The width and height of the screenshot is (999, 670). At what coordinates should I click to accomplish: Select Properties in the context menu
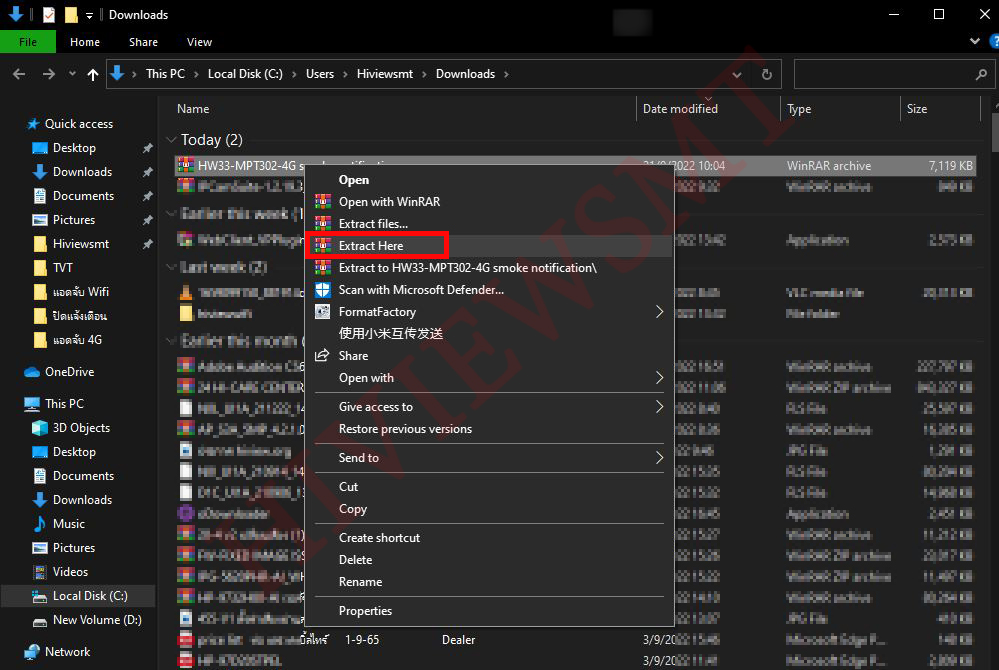(365, 611)
